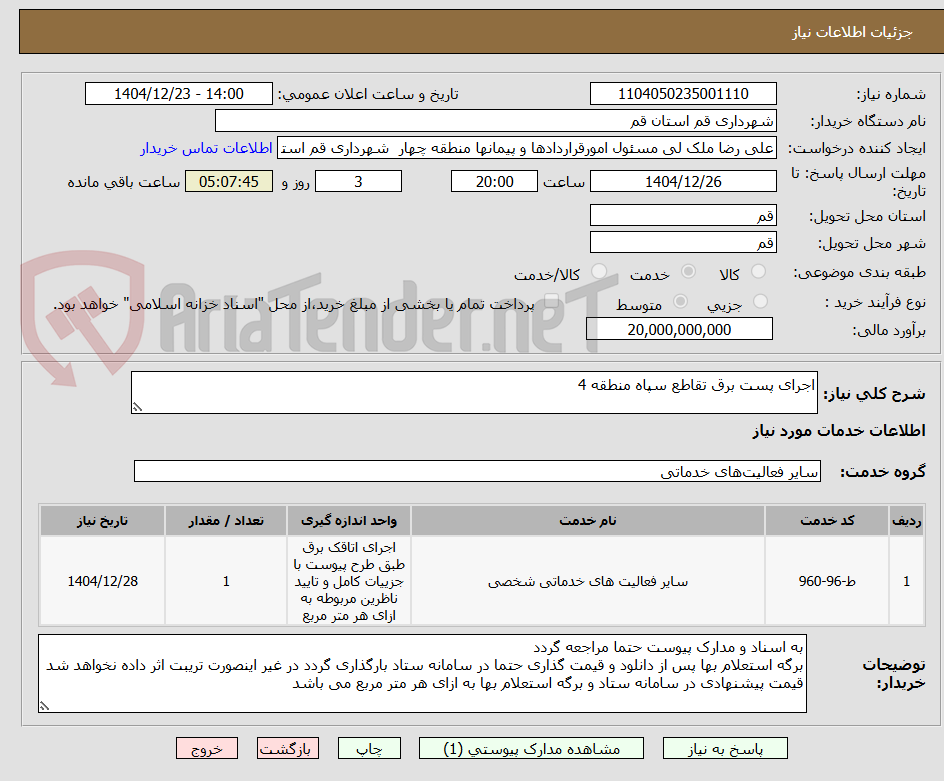Click the 'اطلاعات خدمات مورد نیاز' section heading
Screen dimensions: 944x781
pyautogui.click(x=839, y=431)
